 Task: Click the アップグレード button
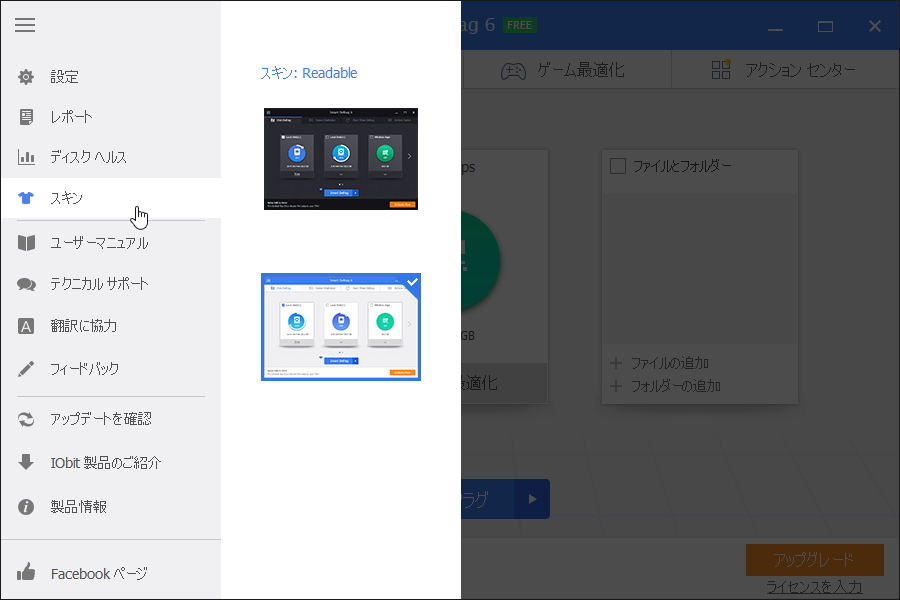pos(815,560)
